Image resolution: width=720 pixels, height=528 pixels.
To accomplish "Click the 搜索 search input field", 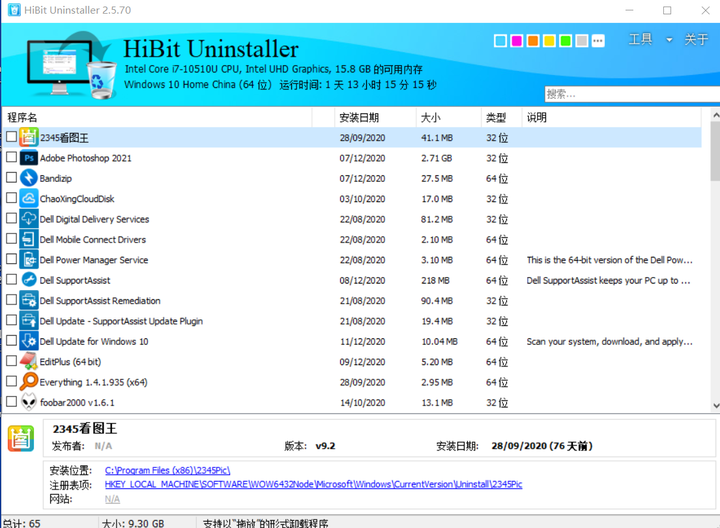I will coord(632,94).
